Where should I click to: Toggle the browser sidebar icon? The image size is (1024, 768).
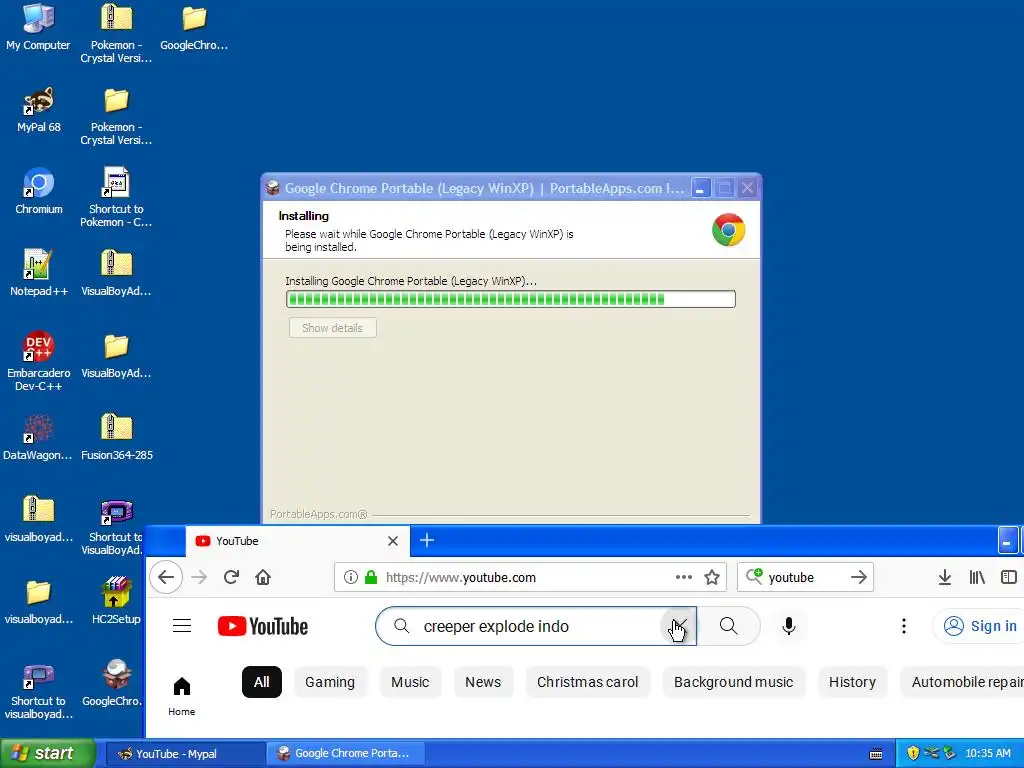(1009, 577)
